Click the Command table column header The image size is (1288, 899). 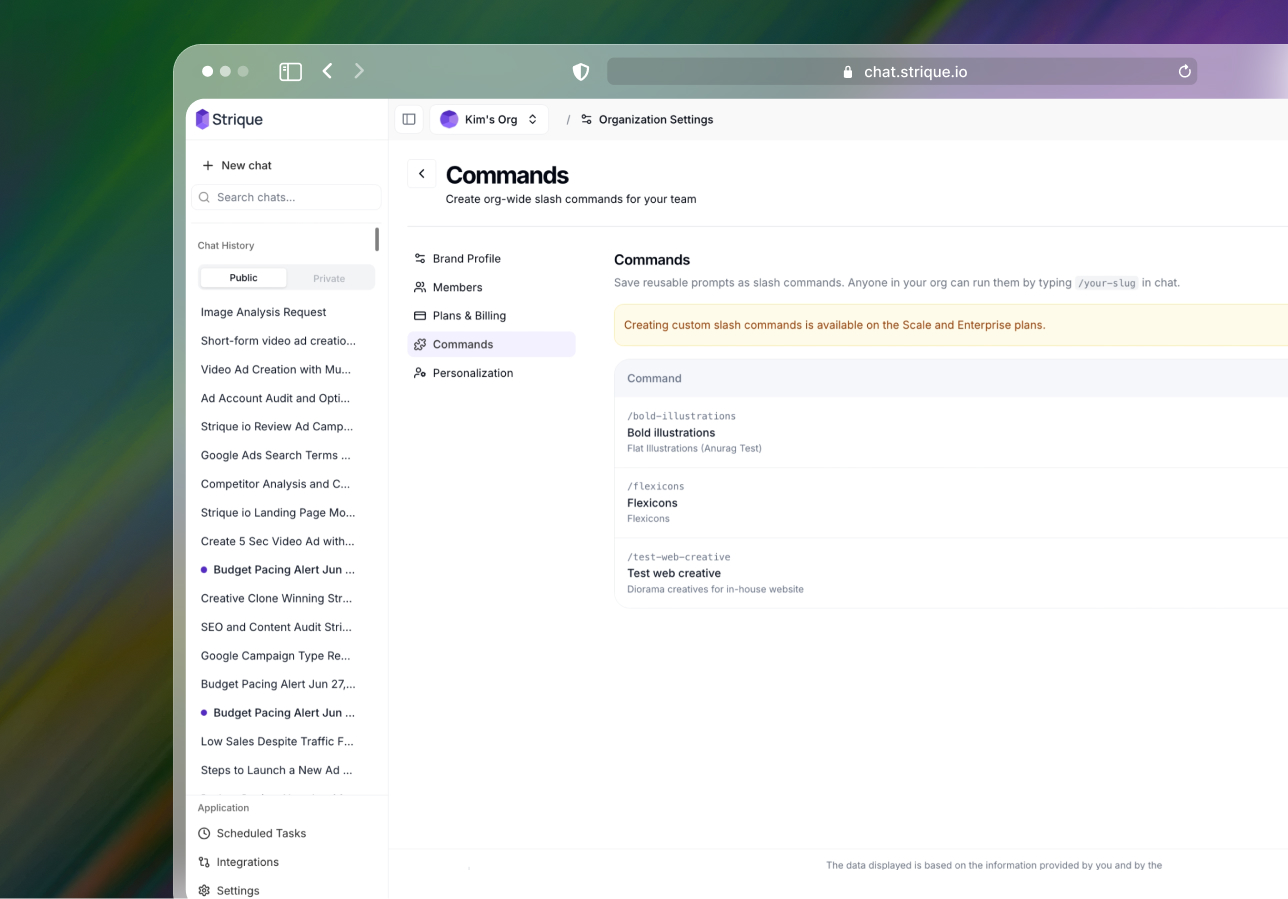pos(654,378)
